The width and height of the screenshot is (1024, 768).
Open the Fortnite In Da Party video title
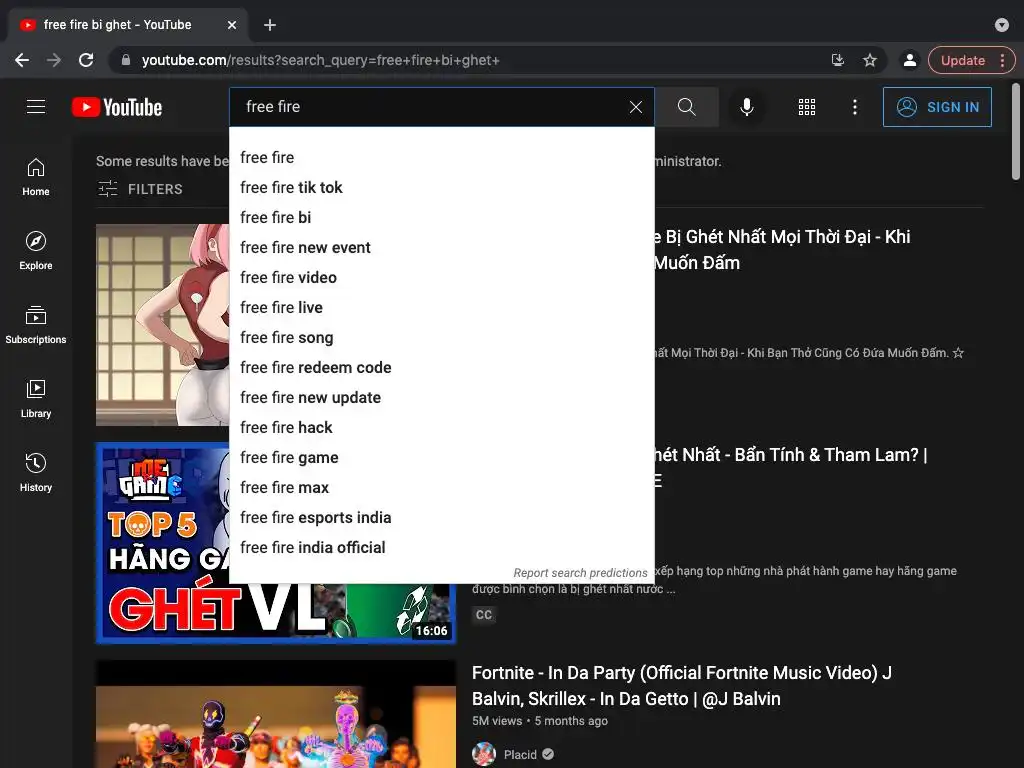click(681, 686)
